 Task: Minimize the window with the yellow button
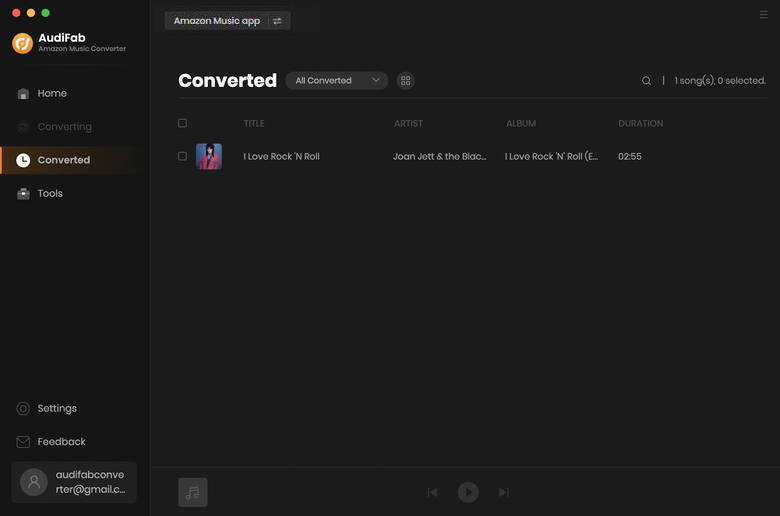coord(31,13)
